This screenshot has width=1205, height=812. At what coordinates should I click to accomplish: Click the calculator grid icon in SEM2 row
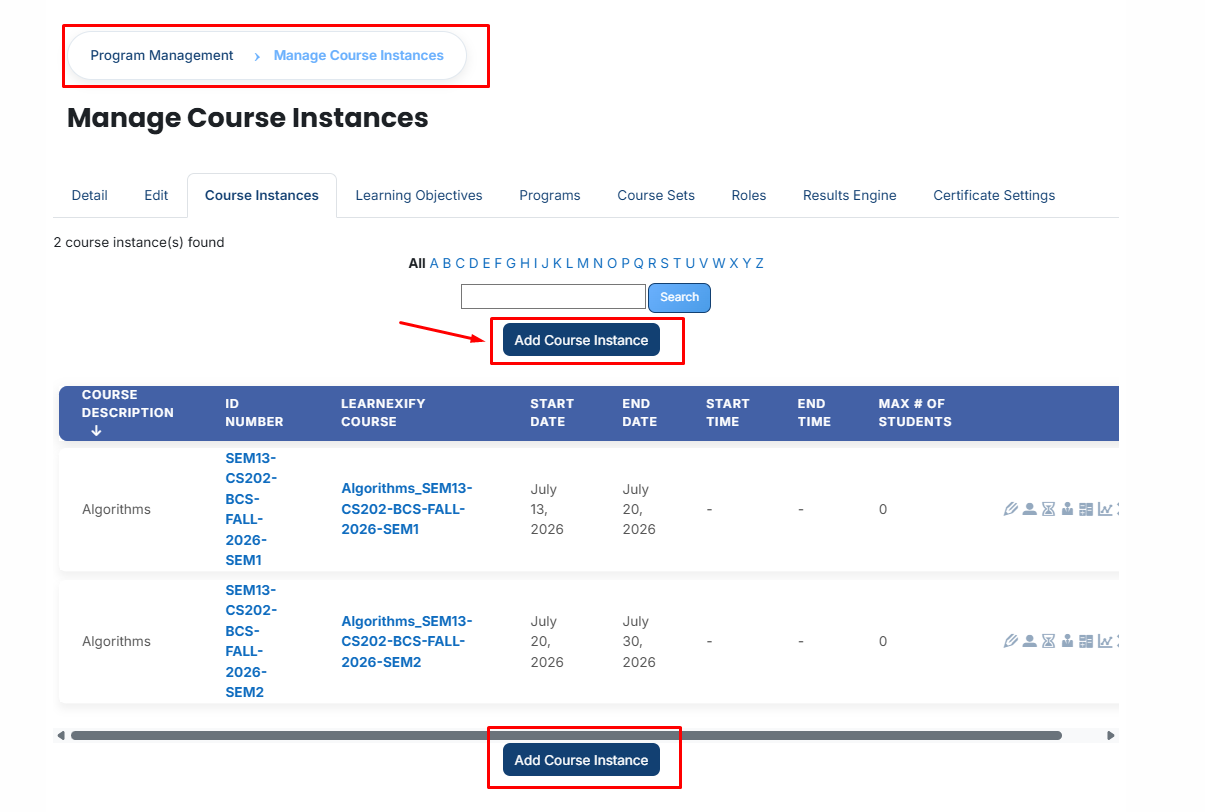(1086, 641)
